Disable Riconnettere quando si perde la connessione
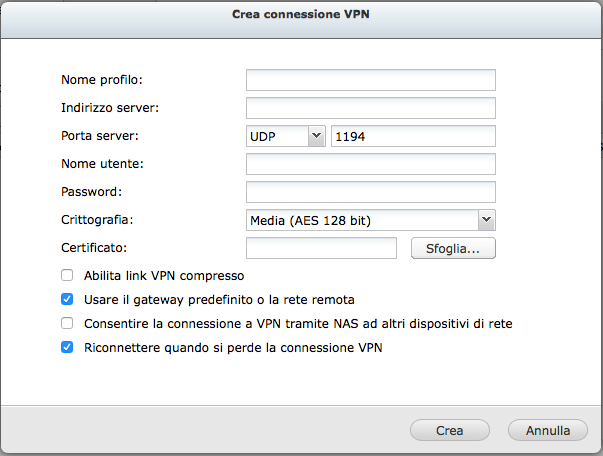 (67, 348)
